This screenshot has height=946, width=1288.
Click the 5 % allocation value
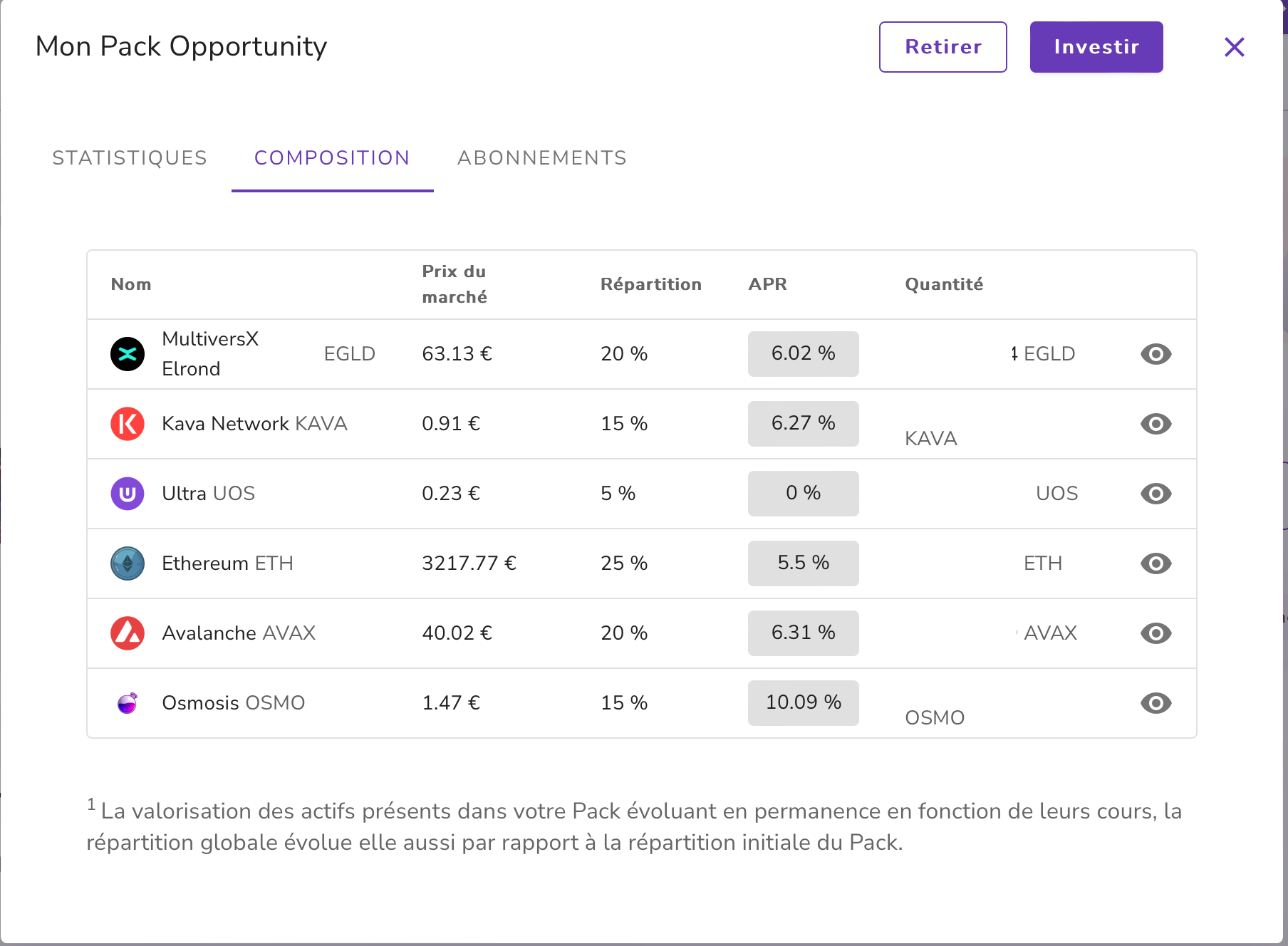tap(618, 494)
